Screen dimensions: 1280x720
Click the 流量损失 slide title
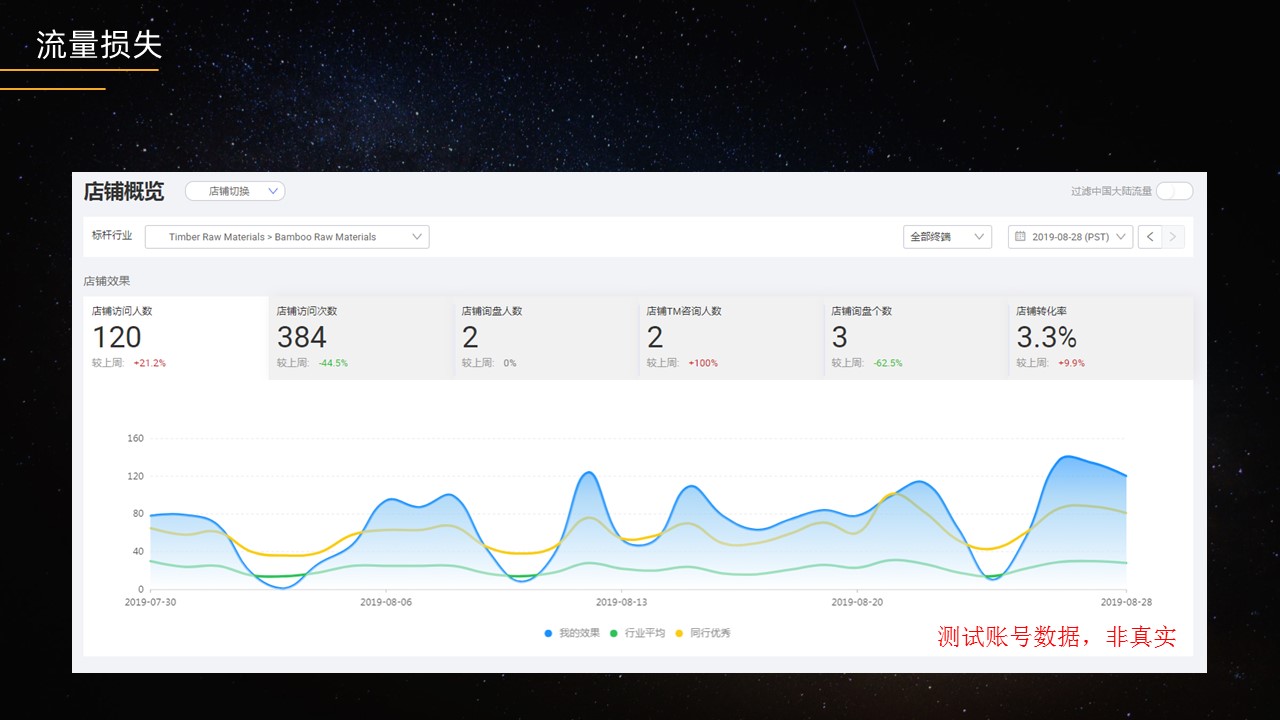coord(99,45)
